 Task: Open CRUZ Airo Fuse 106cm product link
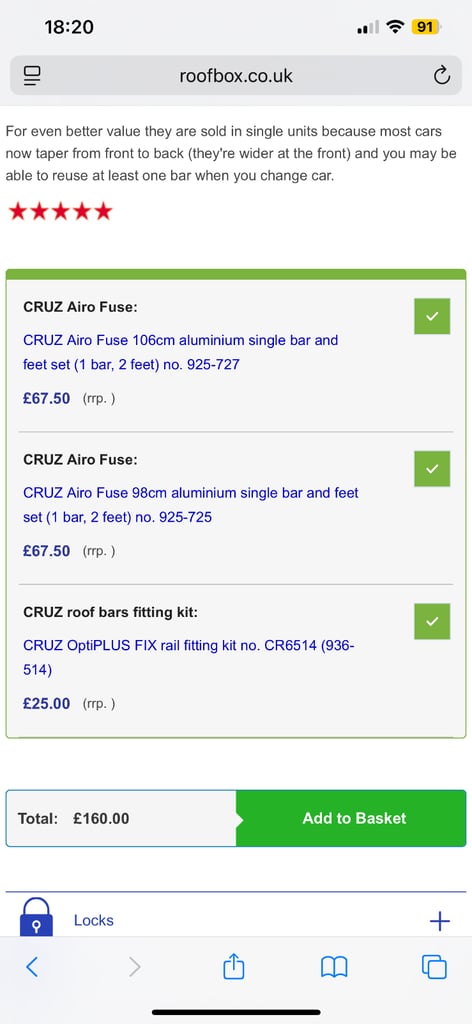[181, 353]
